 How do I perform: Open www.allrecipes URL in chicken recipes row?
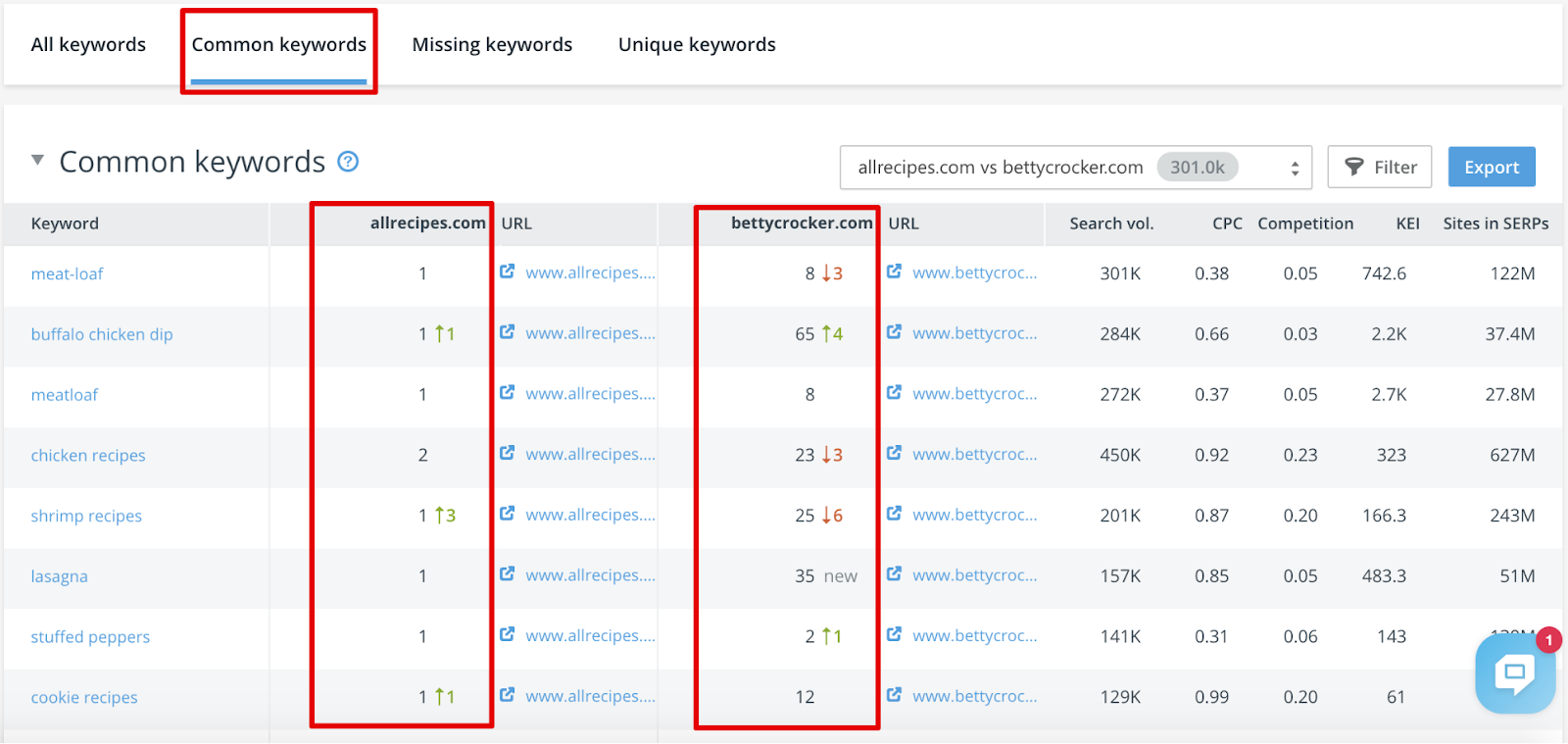click(x=590, y=455)
